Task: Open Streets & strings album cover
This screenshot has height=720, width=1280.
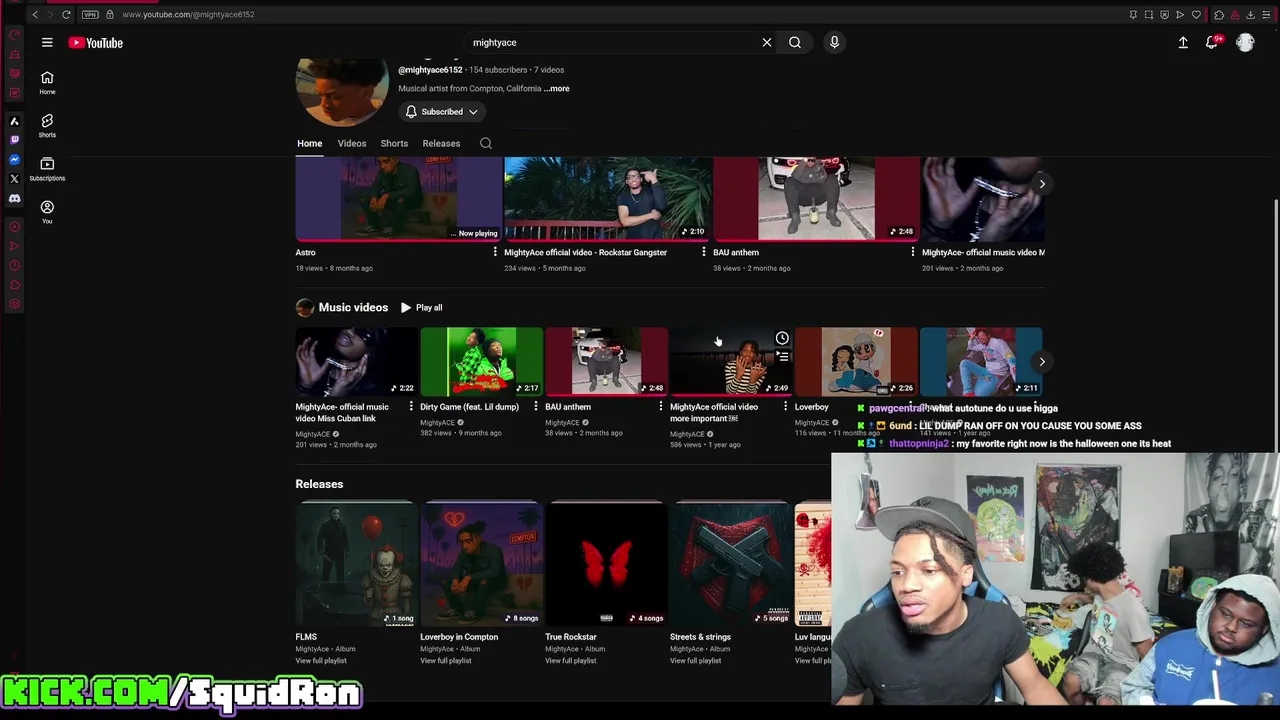Action: pos(730,564)
